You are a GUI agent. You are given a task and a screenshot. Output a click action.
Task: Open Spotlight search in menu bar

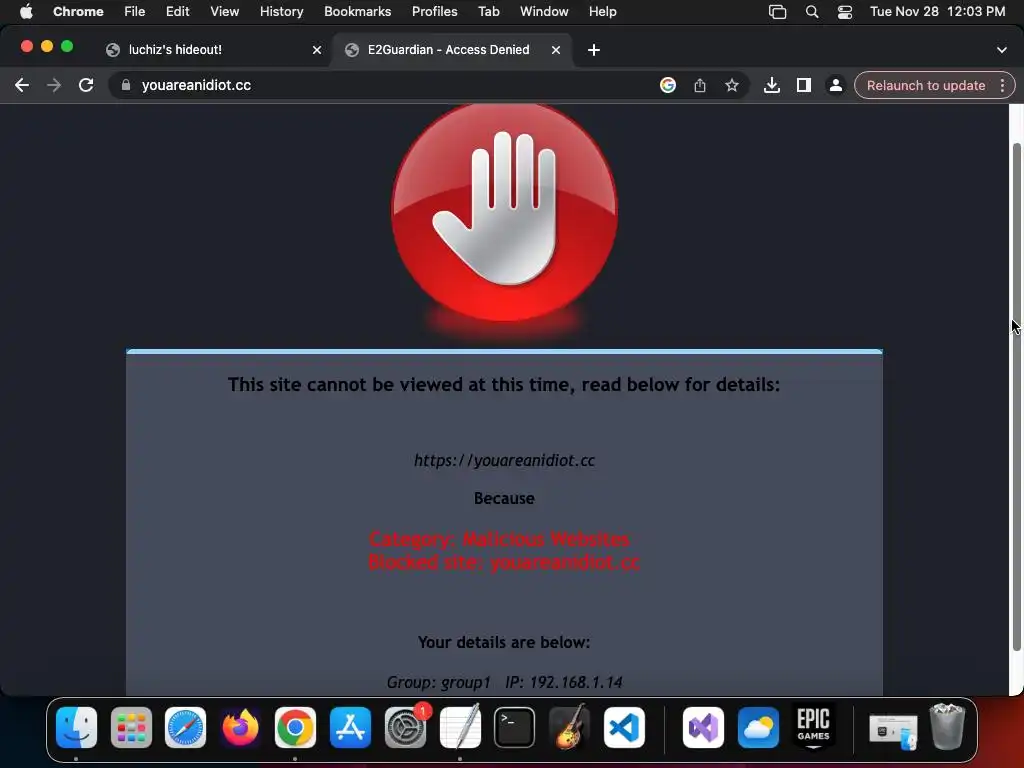point(812,12)
